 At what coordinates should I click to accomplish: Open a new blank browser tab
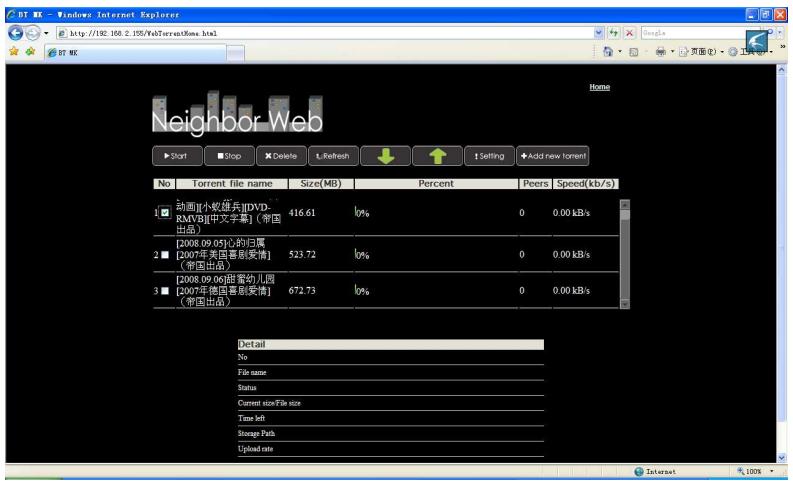235,53
